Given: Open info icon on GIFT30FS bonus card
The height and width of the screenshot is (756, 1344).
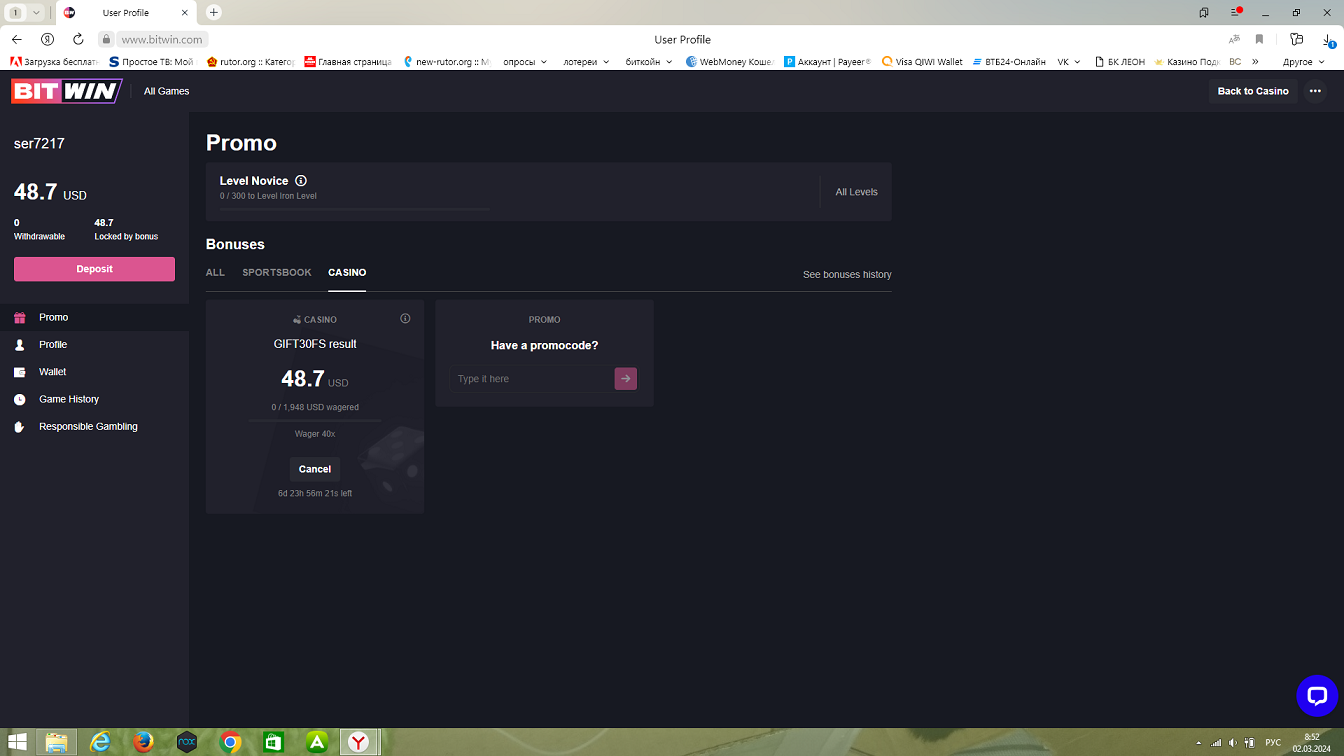Looking at the screenshot, I should (x=405, y=319).
